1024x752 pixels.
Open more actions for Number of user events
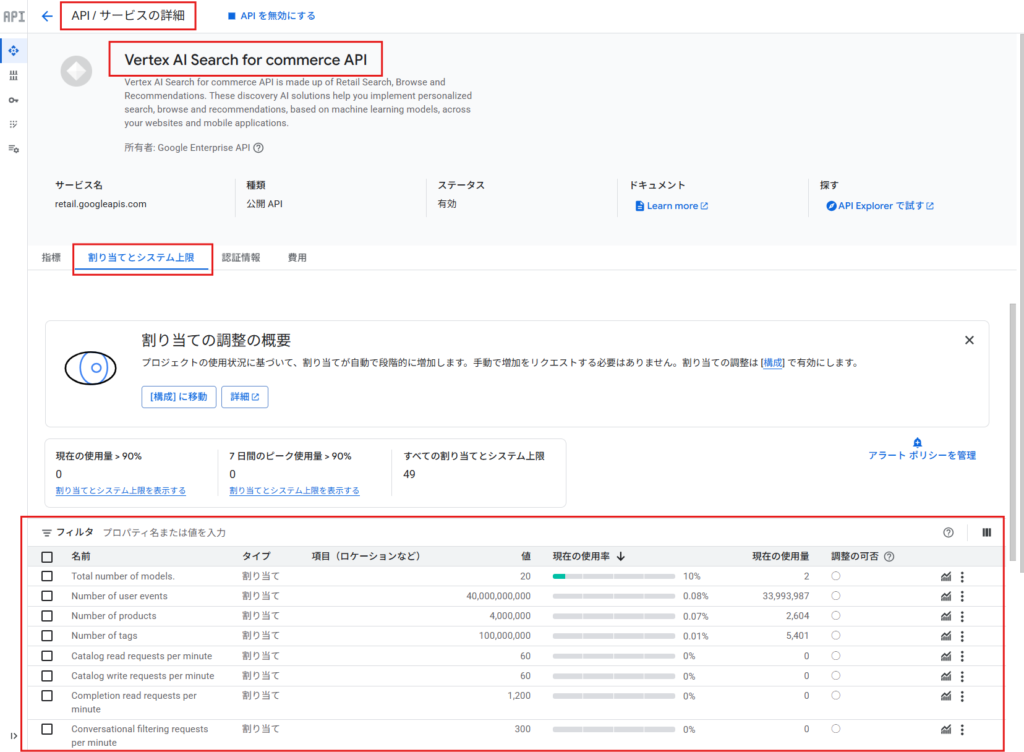click(x=962, y=596)
